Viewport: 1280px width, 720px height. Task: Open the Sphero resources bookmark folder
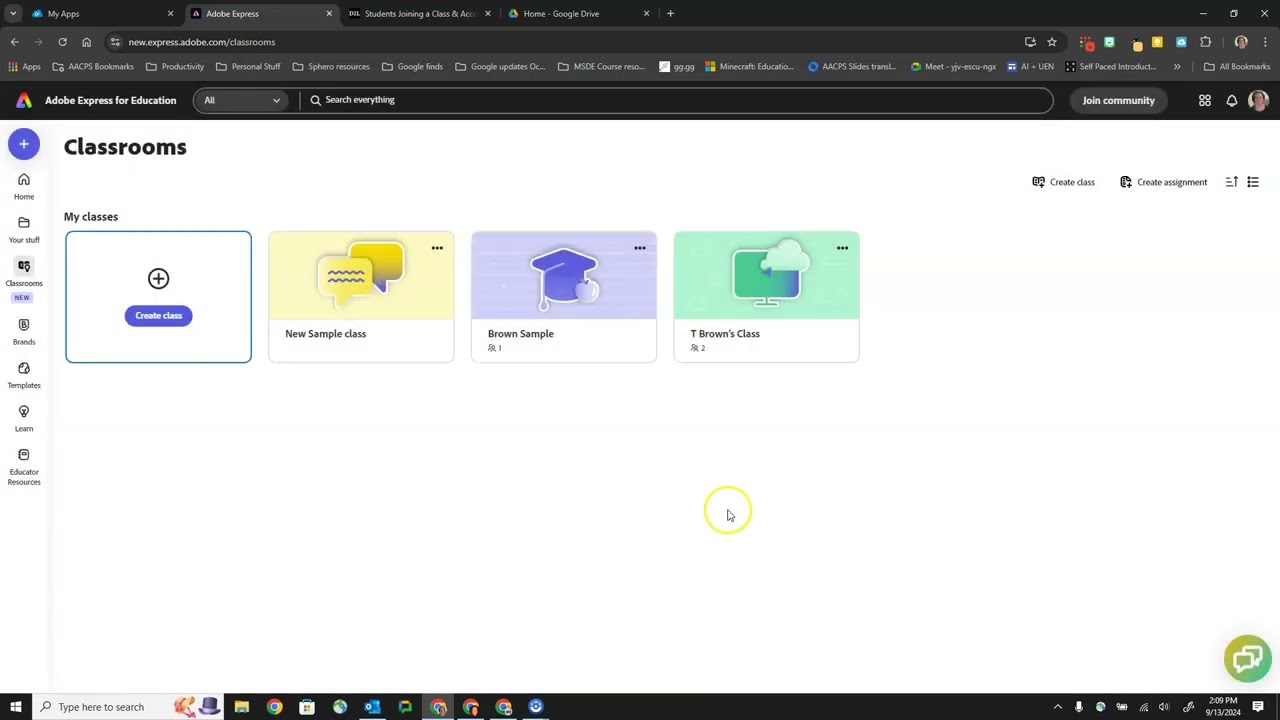click(x=331, y=67)
